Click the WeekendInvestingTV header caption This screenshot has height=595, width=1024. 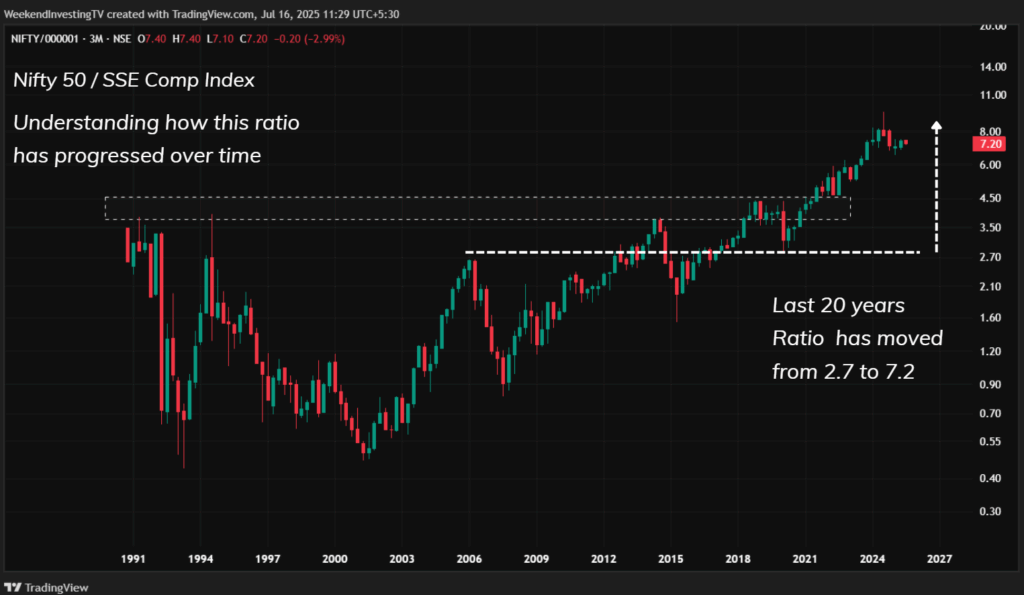(x=202, y=14)
